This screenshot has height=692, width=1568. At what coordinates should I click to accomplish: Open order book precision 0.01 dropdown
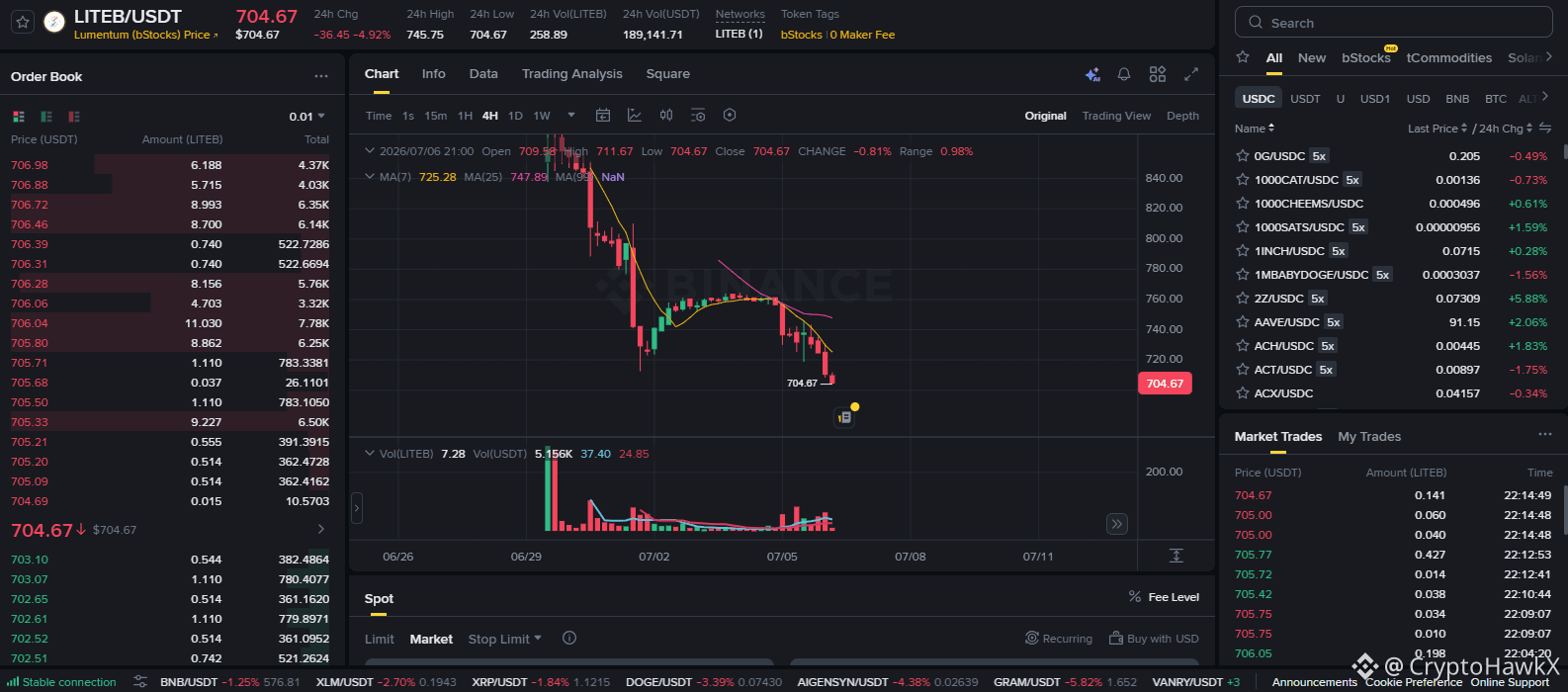306,117
